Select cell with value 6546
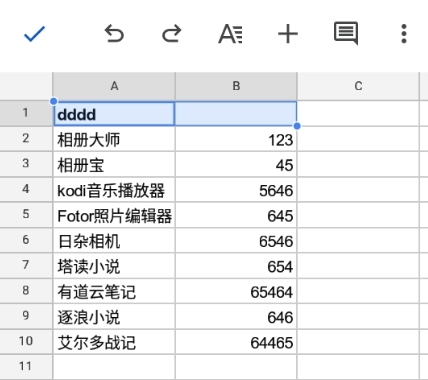The height and width of the screenshot is (380, 428). (x=236, y=240)
